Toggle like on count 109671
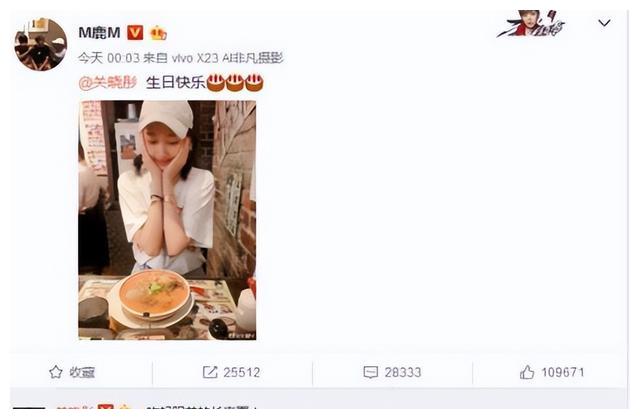 point(563,372)
